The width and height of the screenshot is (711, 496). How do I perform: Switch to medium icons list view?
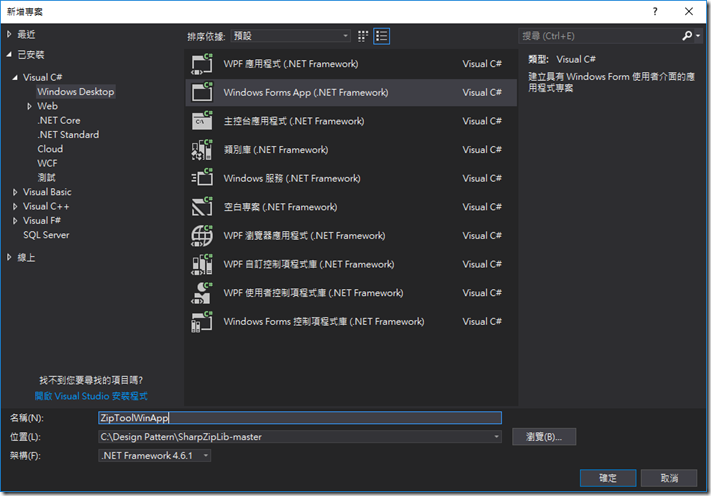click(381, 36)
